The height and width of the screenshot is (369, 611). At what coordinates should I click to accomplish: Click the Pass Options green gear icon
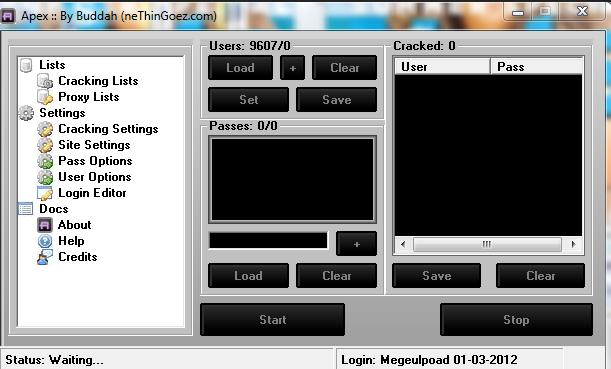click(45, 161)
